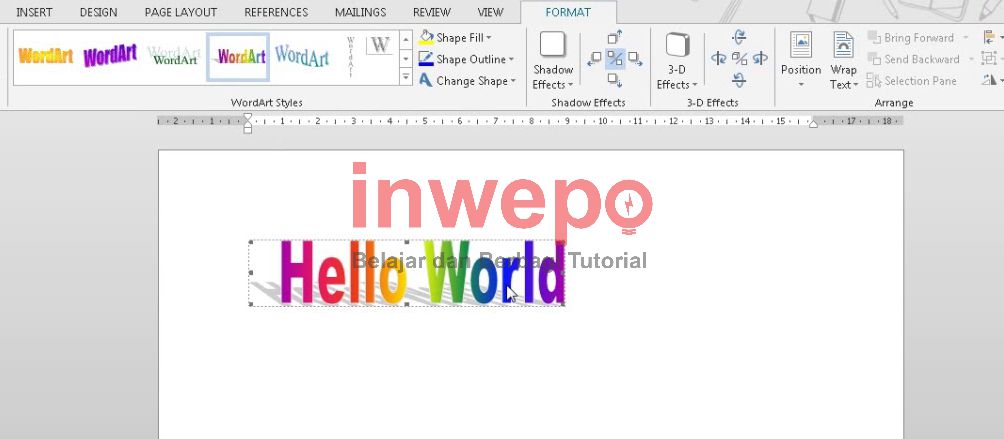Viewport: 1004px width, 439px height.
Task: Click the Tilt Left 3-D icon
Action: 718,59
